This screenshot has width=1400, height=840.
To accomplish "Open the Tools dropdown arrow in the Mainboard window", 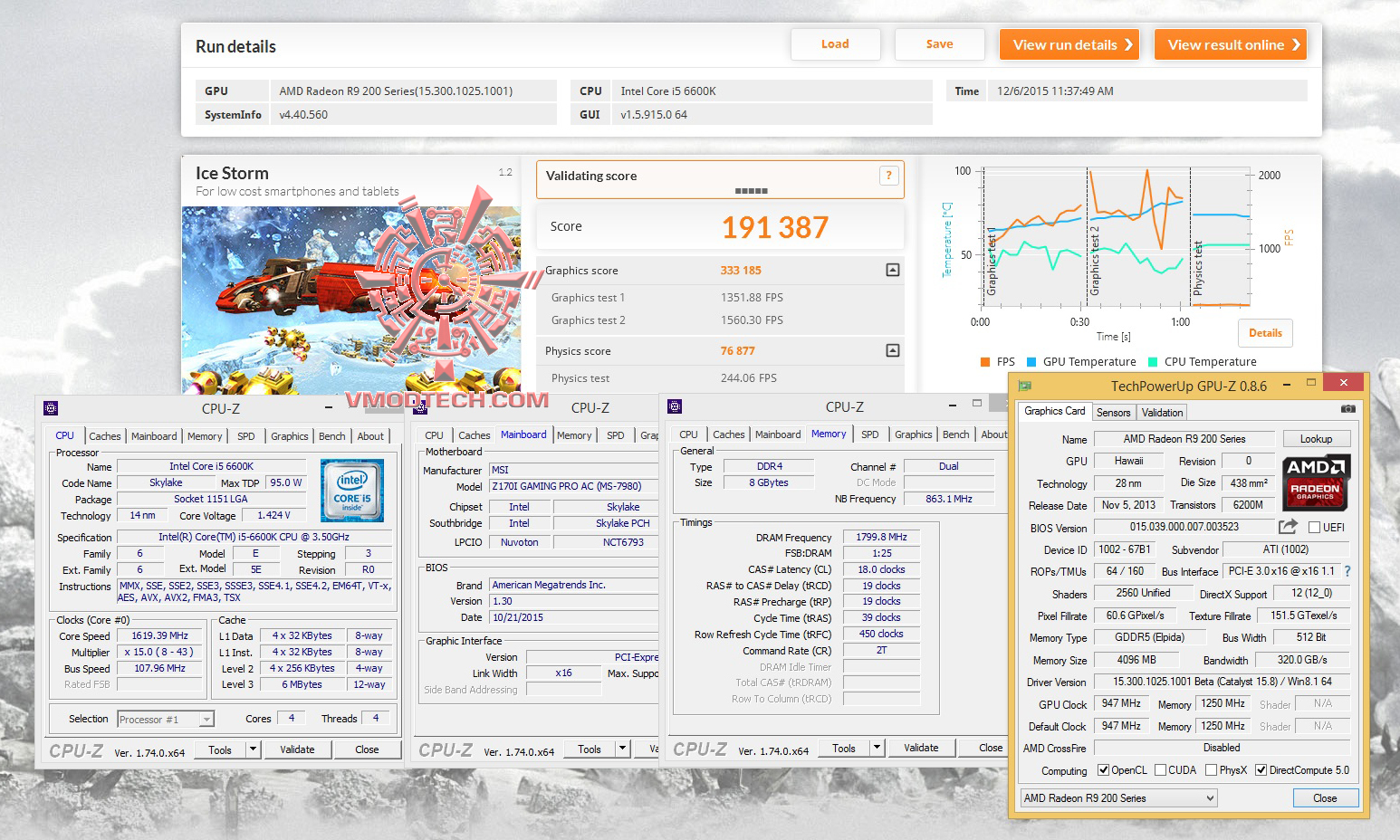I will (x=622, y=749).
